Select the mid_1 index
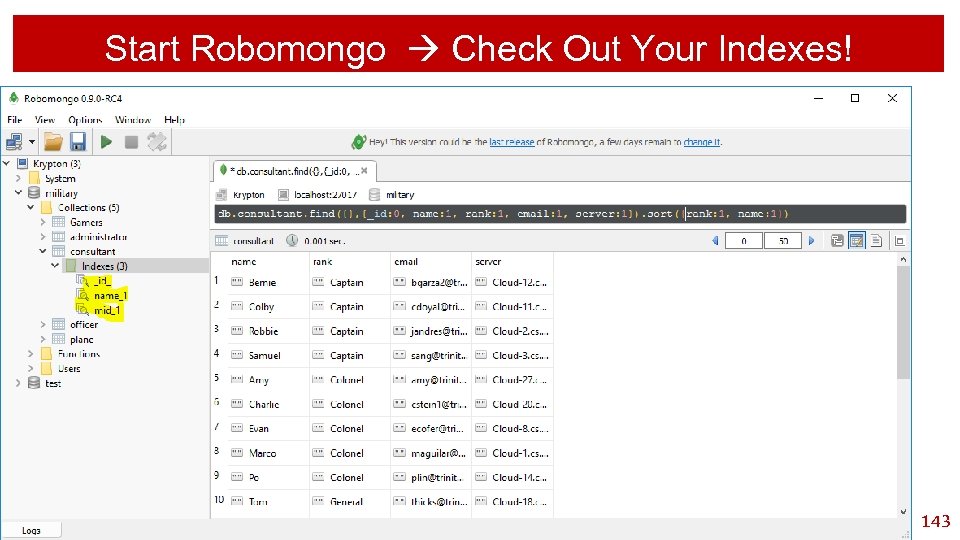Screen dimensions: 960x540 point(107,310)
